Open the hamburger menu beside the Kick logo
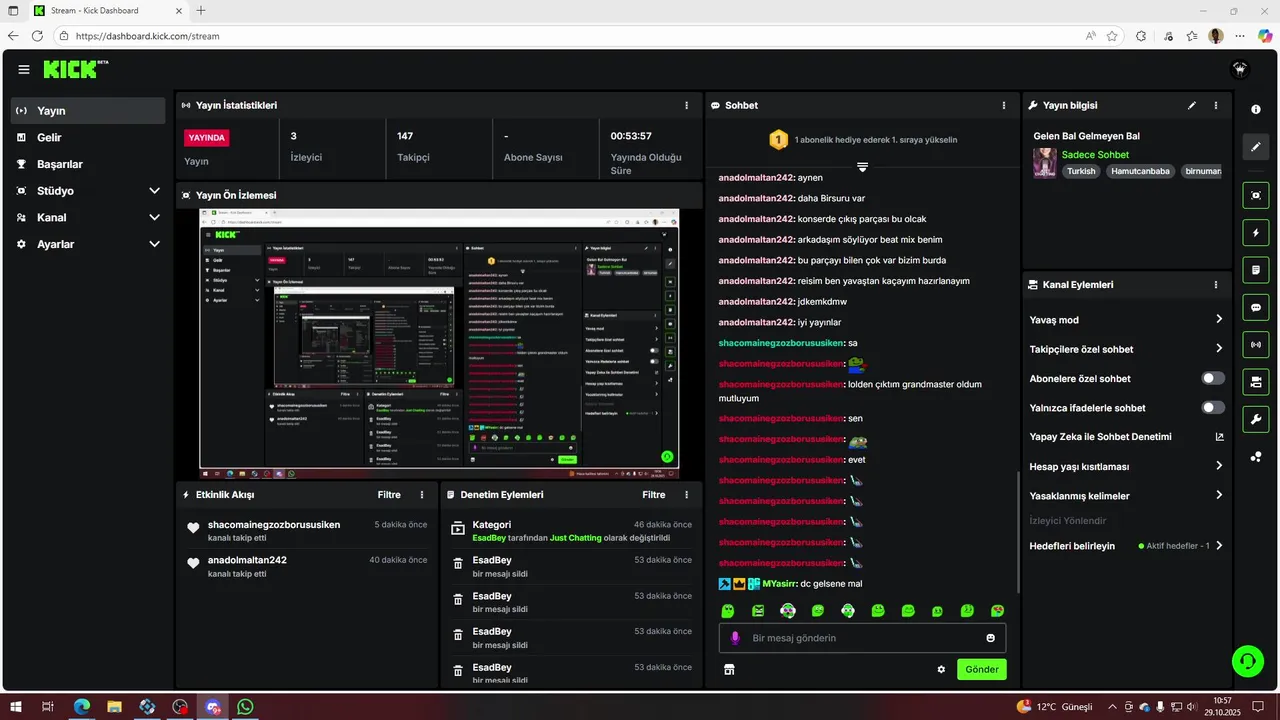The width and height of the screenshot is (1280, 720). tap(24, 69)
